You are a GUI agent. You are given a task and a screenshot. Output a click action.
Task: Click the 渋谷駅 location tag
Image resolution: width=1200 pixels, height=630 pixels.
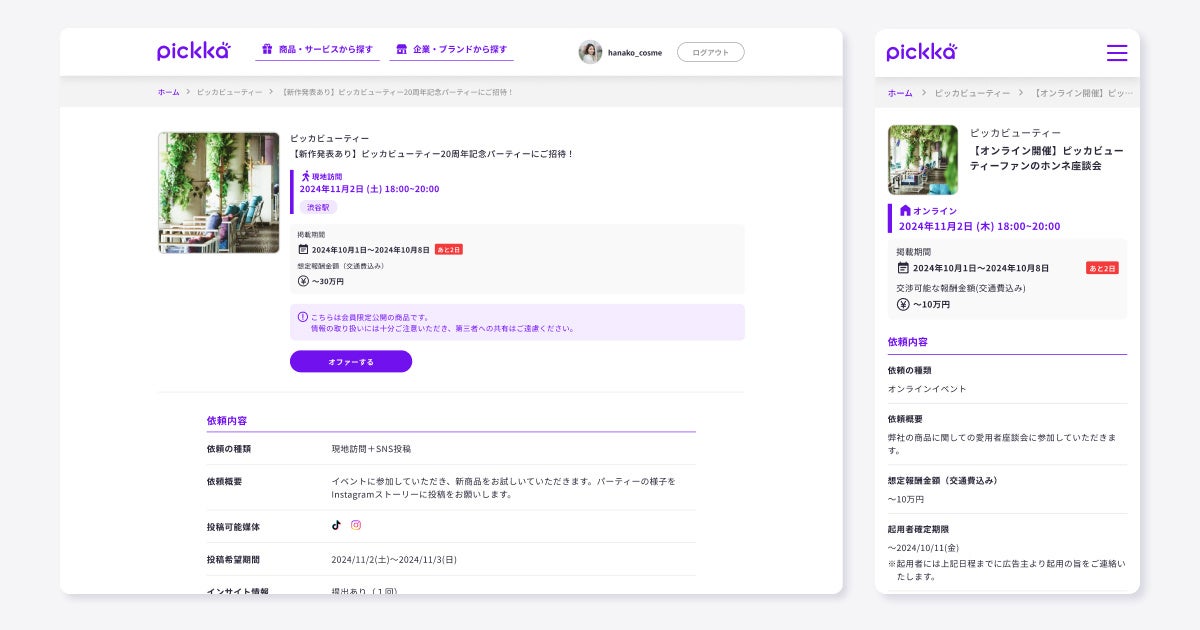click(x=318, y=207)
